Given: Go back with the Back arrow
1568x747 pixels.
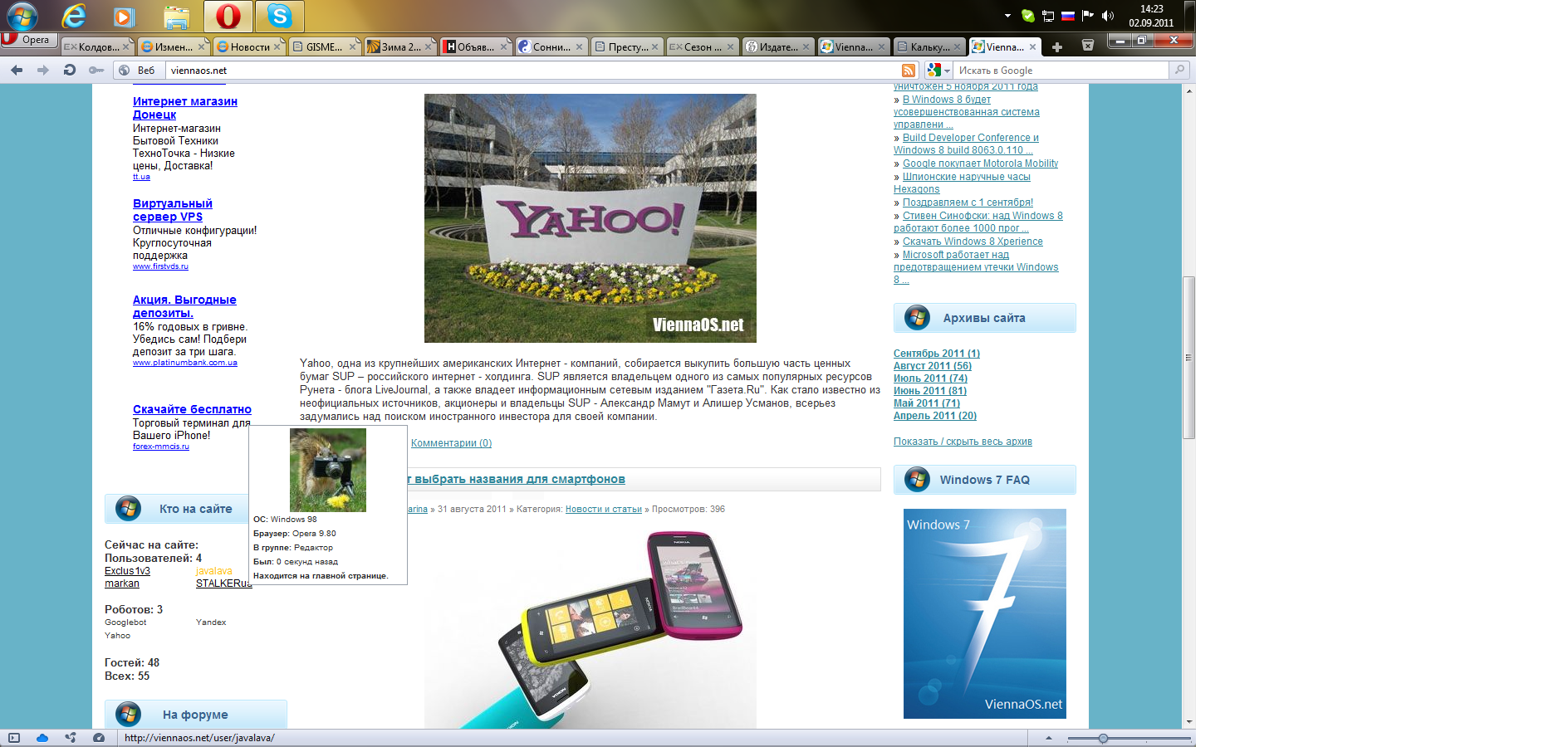Looking at the screenshot, I should point(17,71).
